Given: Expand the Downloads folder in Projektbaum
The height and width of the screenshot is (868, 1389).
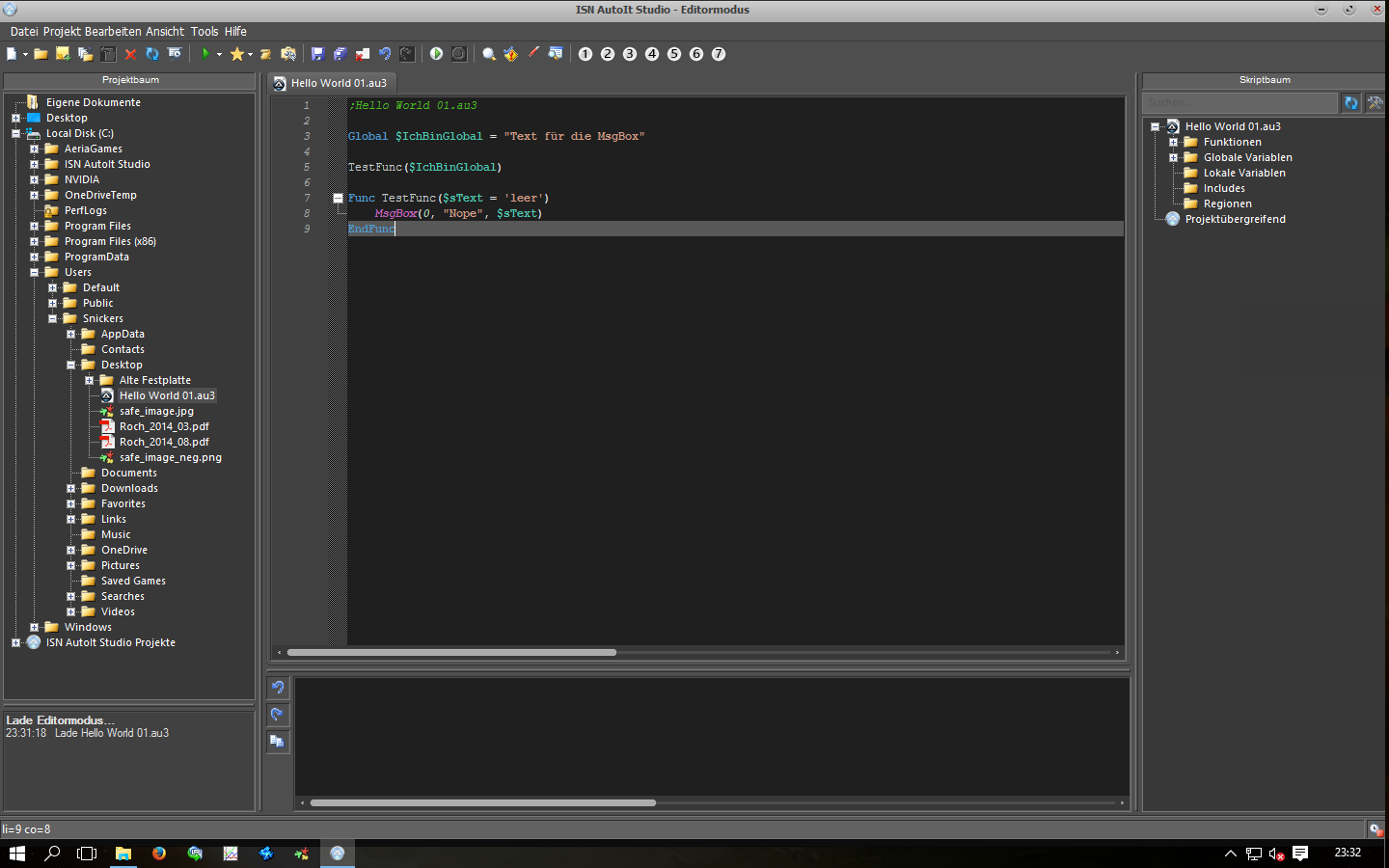Looking at the screenshot, I should [70, 488].
